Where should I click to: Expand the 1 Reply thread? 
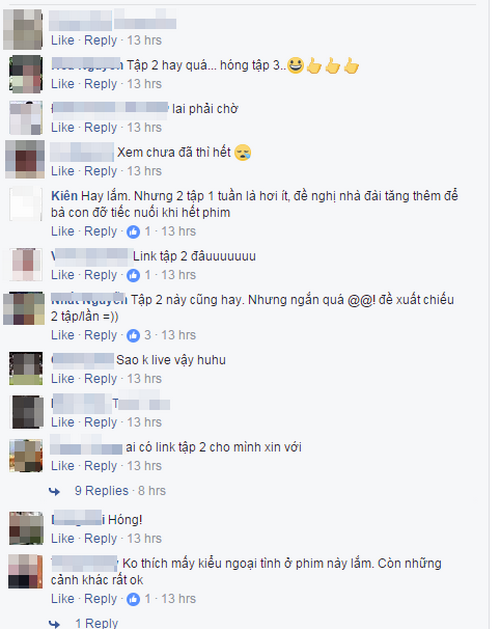pyautogui.click(x=96, y=623)
